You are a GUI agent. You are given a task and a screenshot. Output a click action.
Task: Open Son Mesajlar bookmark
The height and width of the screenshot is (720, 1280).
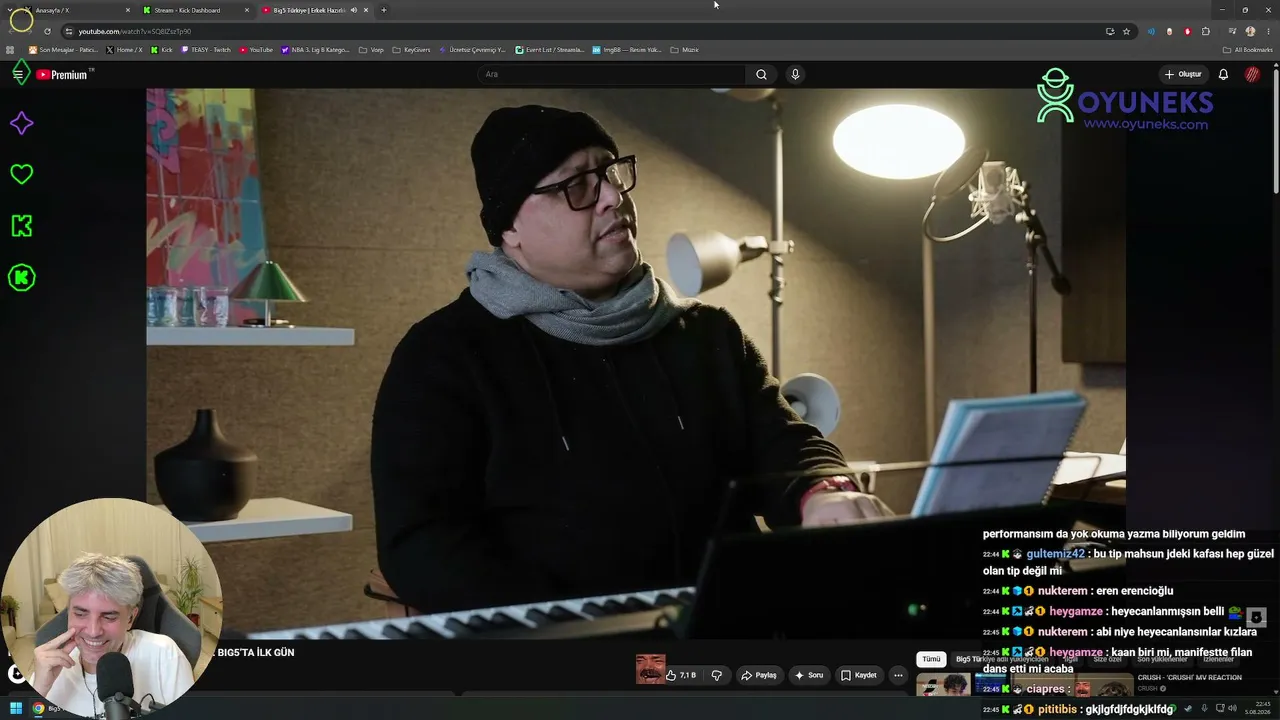click(x=63, y=49)
